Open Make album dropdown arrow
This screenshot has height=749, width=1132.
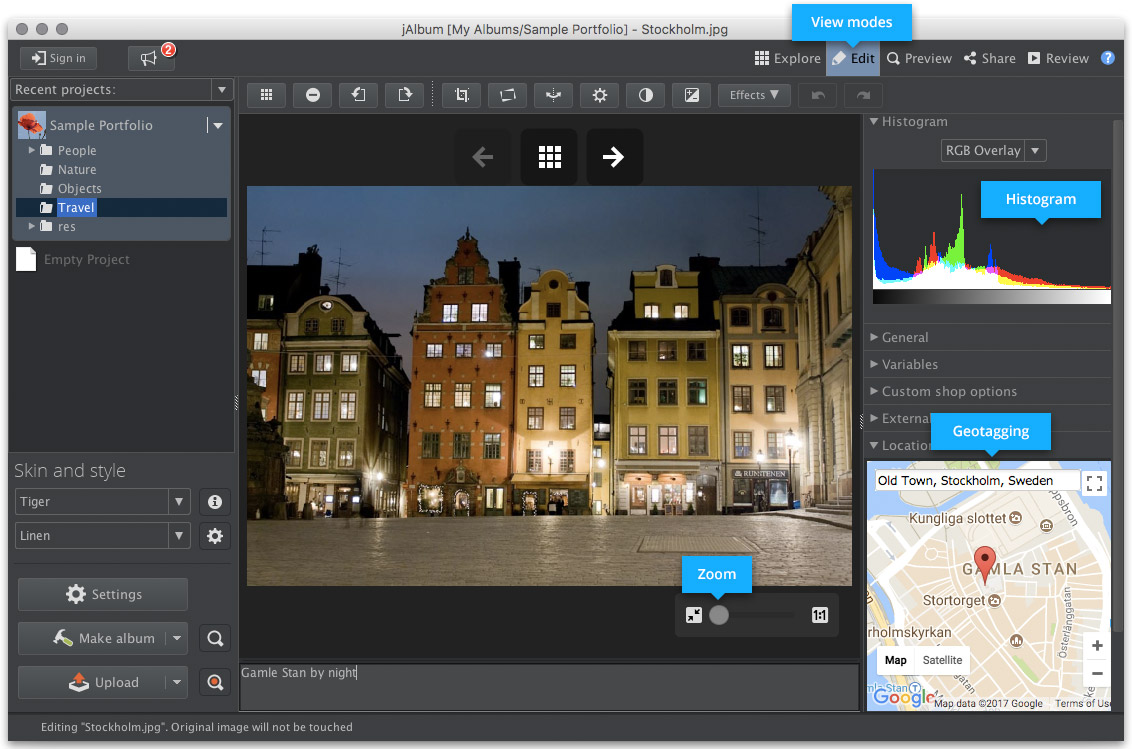[x=177, y=638]
